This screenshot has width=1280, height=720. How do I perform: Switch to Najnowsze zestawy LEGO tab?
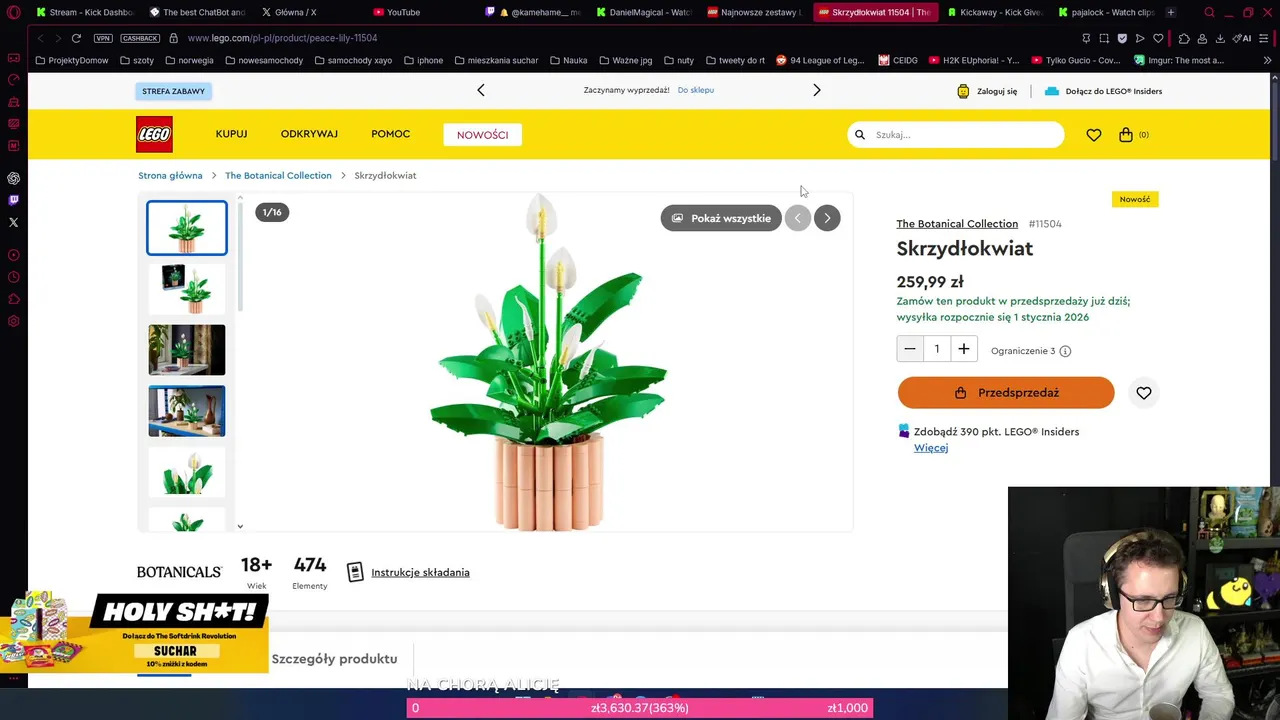(756, 12)
